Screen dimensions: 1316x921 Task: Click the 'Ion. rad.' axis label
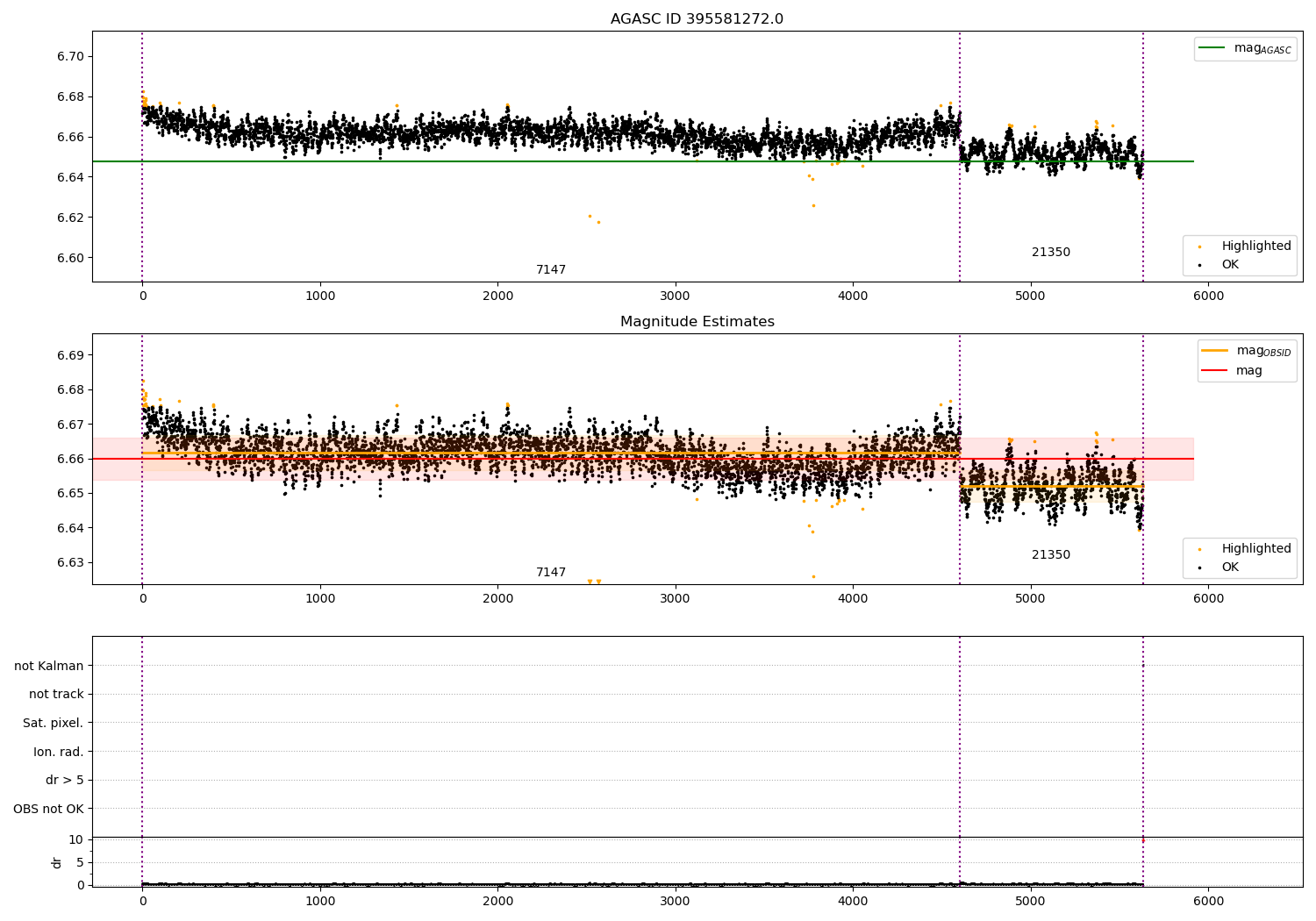(59, 752)
